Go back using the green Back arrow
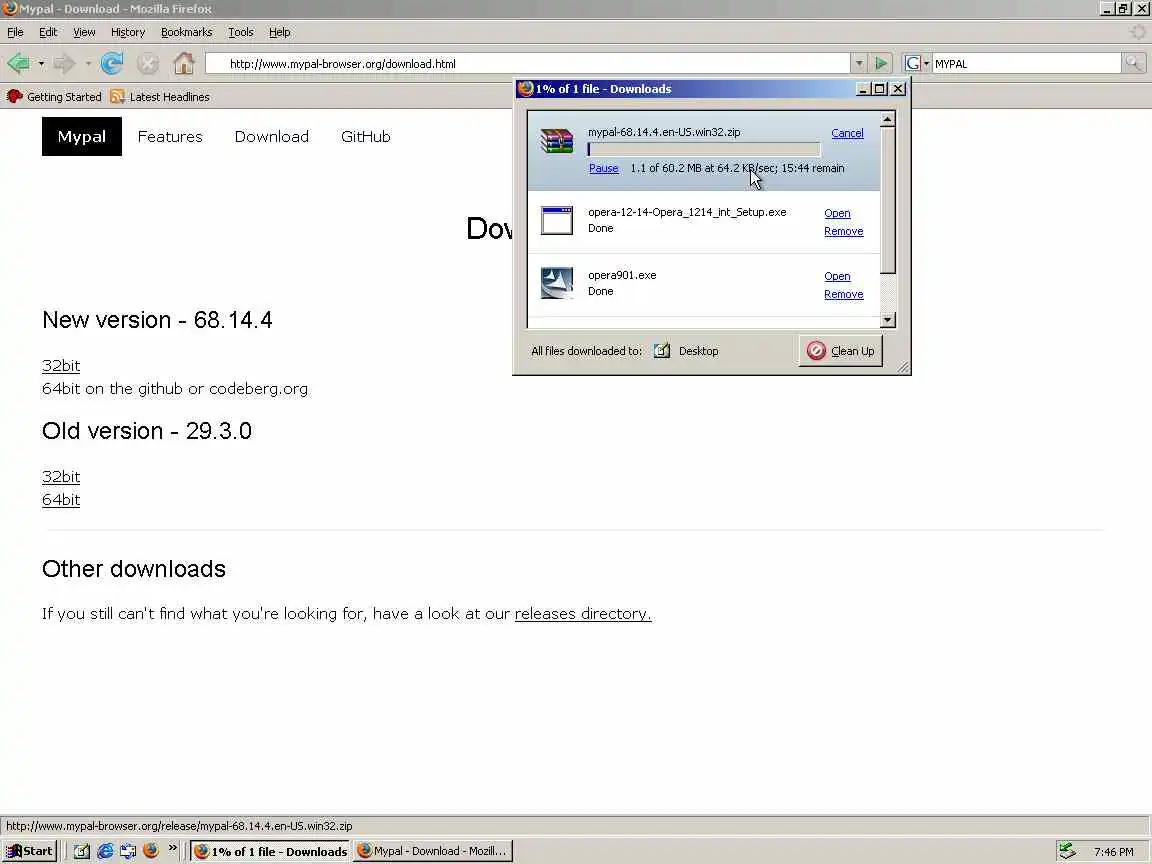Image resolution: width=1152 pixels, height=864 pixels. [x=18, y=63]
